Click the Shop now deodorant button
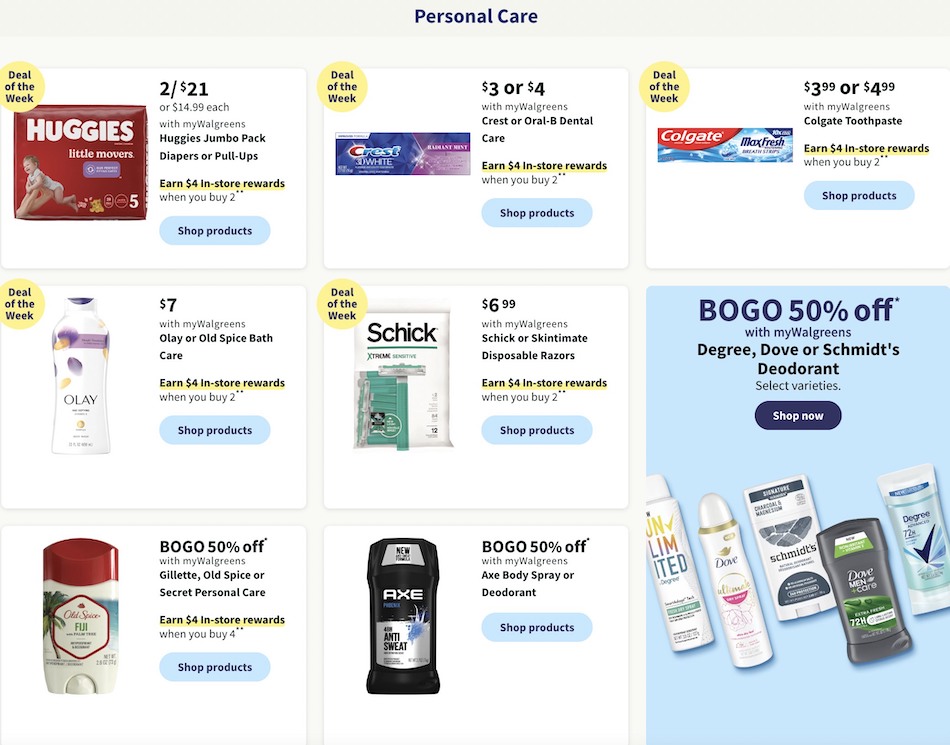The width and height of the screenshot is (950, 745). click(798, 416)
